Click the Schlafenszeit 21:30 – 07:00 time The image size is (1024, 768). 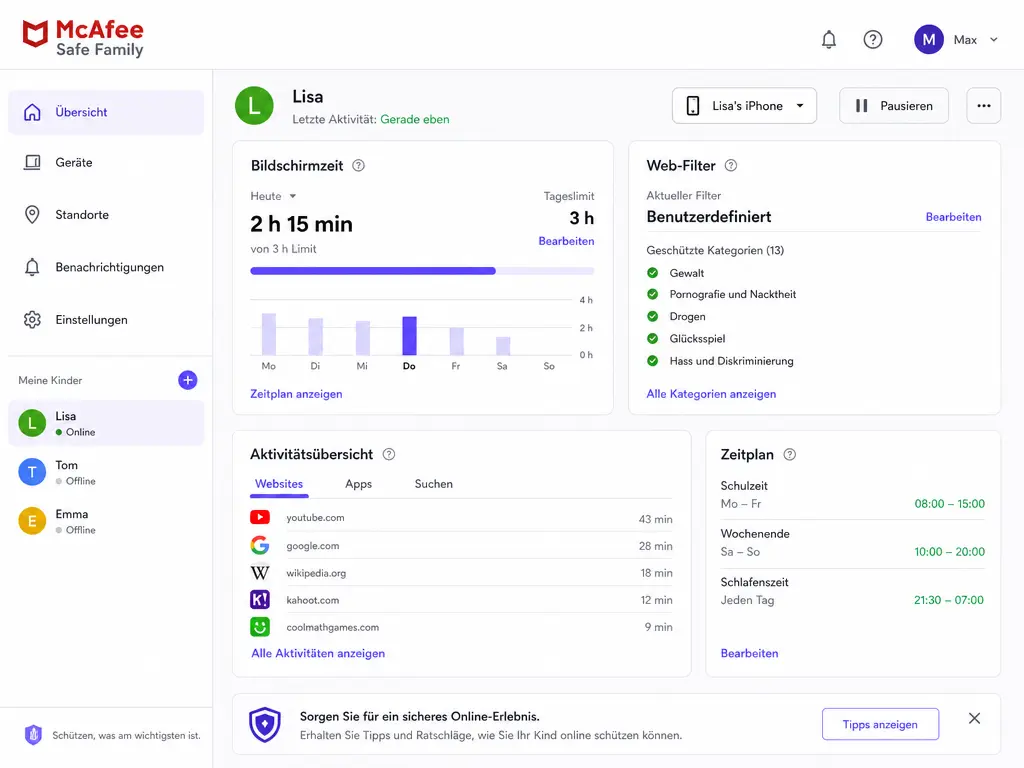949,600
